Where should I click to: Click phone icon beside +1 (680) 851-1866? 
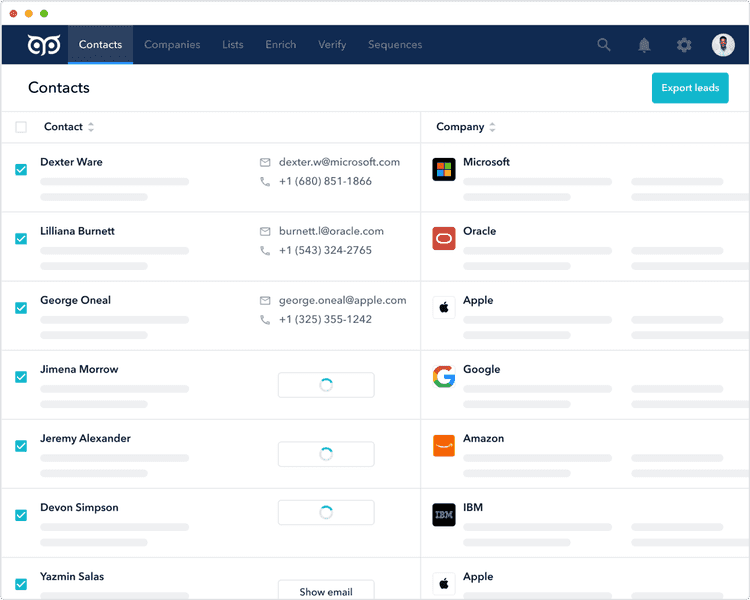coord(265,181)
